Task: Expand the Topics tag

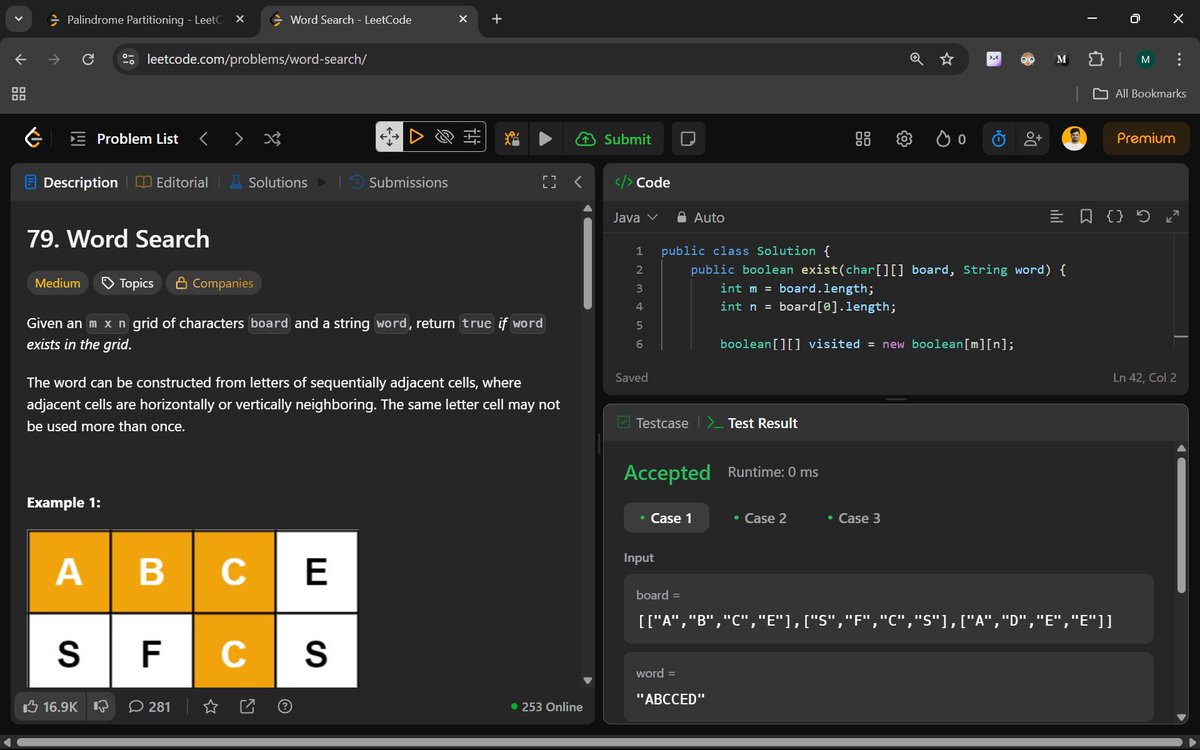Action: click(127, 283)
